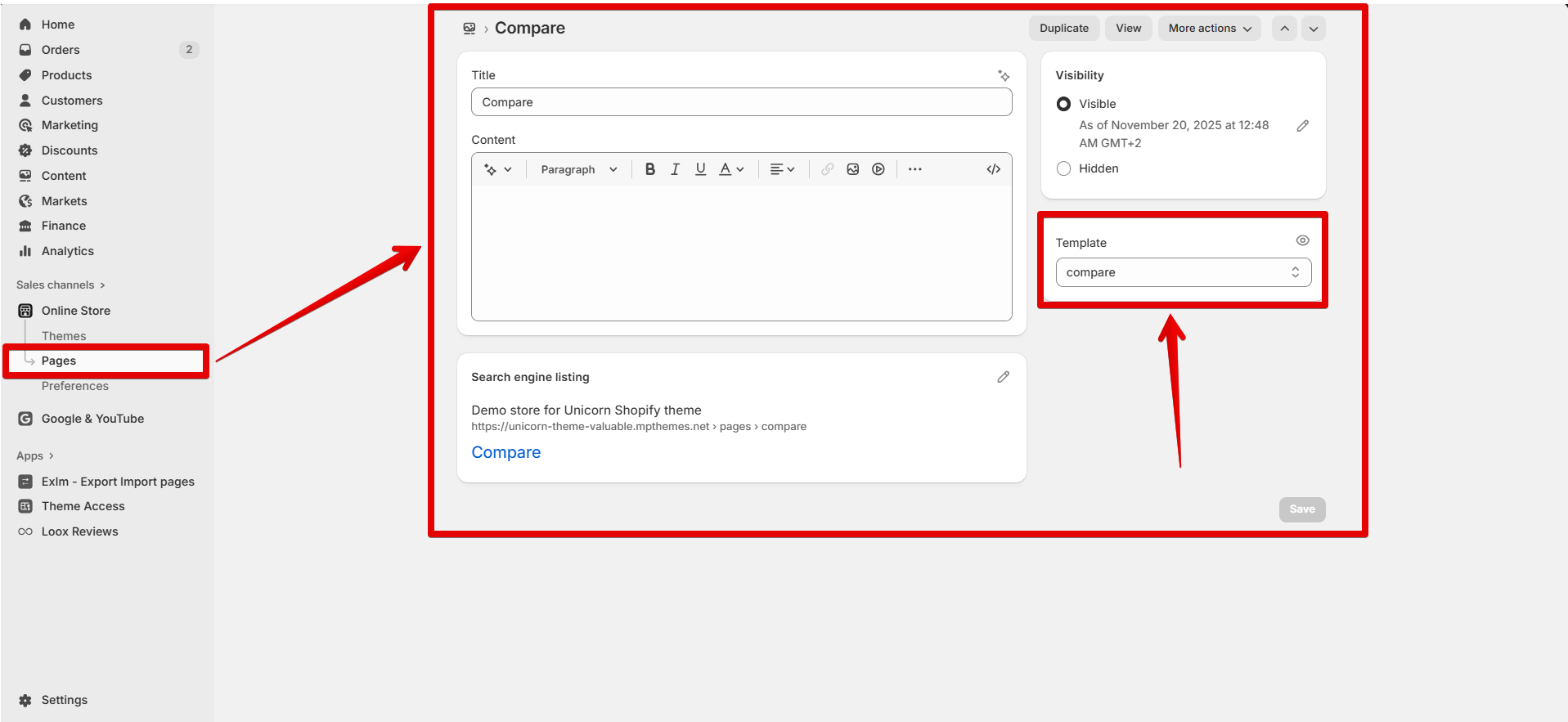Open more formatting options ellipsis
The image size is (1568, 722).
(x=914, y=169)
